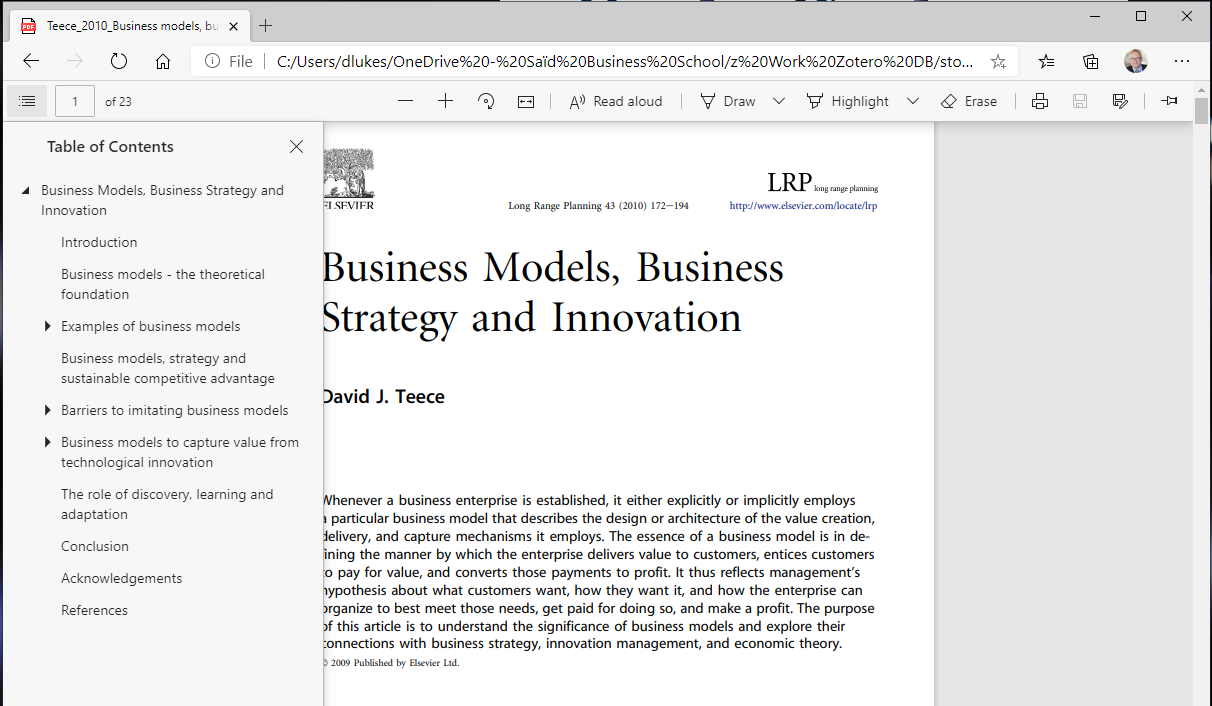This screenshot has width=1212, height=706.
Task: Click the Fit to width icon
Action: point(526,101)
